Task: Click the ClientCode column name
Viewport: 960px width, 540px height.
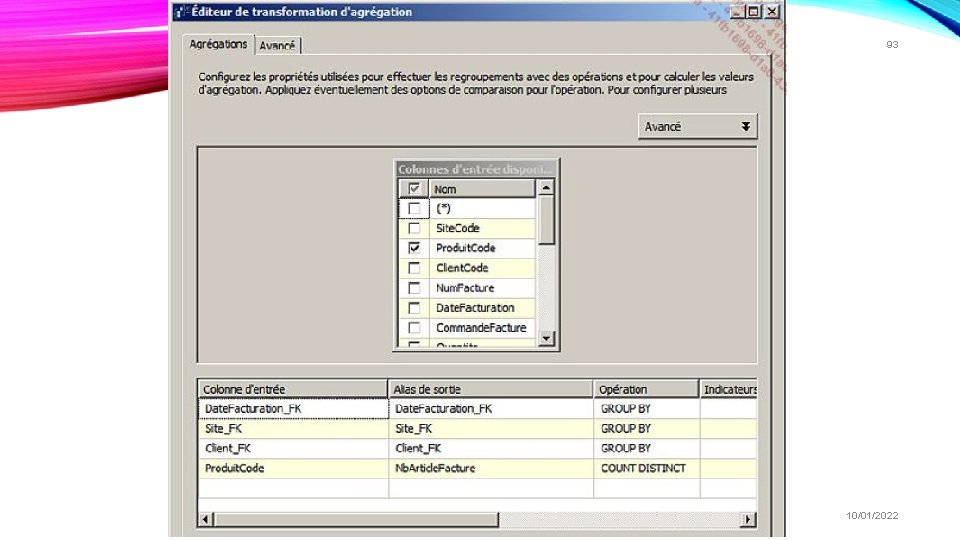Action: pyautogui.click(x=462, y=268)
